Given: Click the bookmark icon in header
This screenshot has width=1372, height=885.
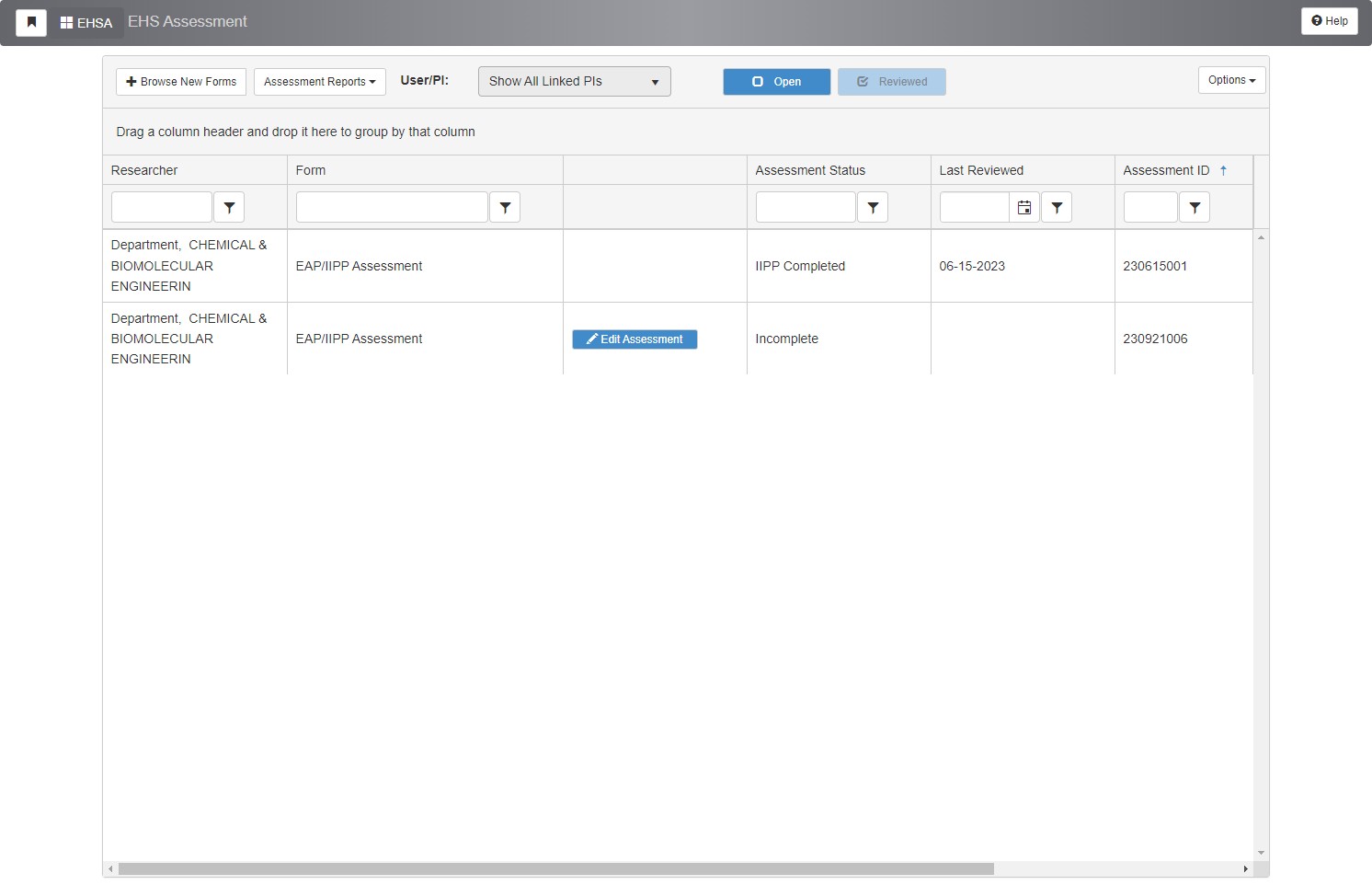Looking at the screenshot, I should (x=31, y=22).
